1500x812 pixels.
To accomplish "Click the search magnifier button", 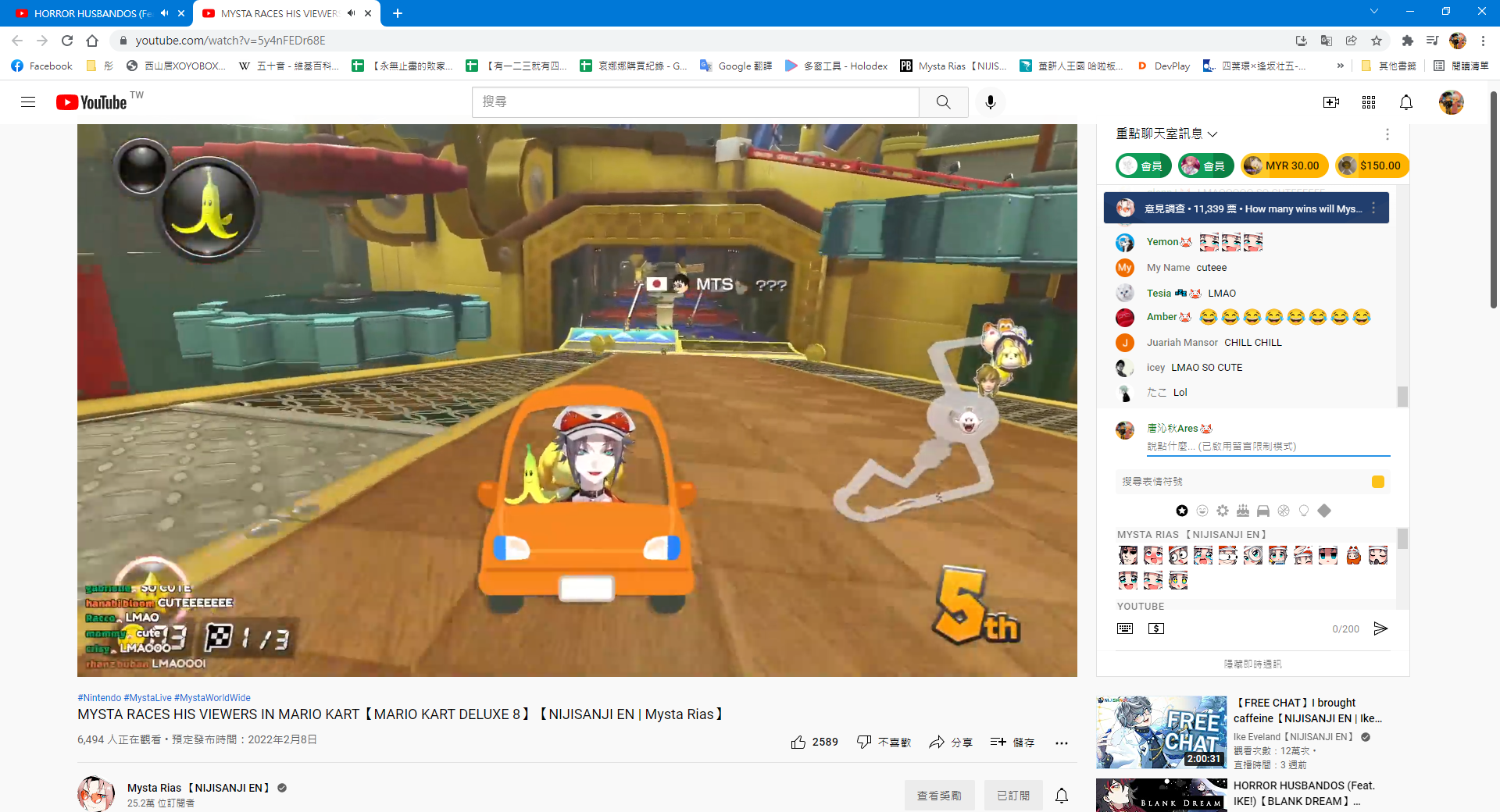I will click(944, 102).
